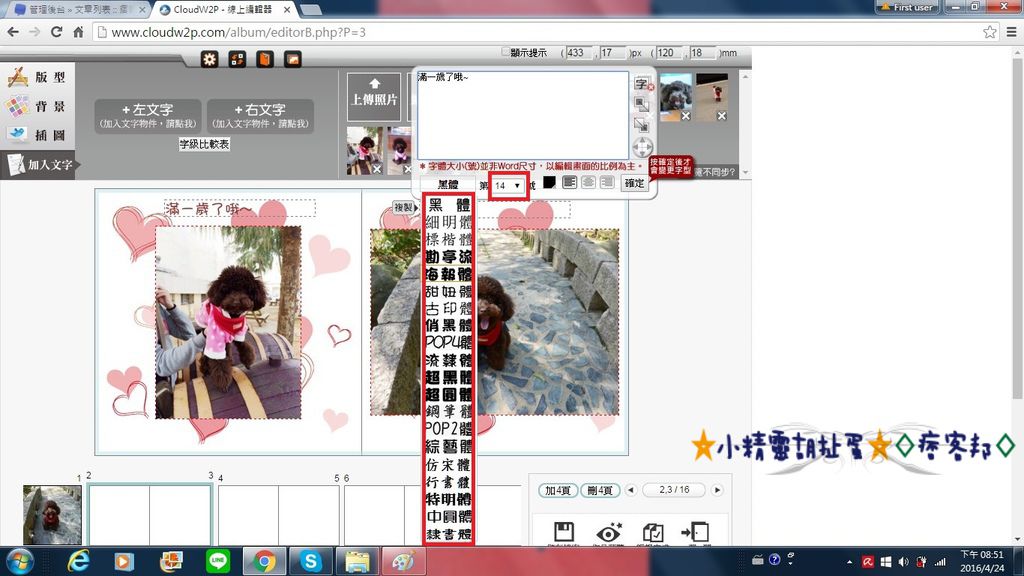Click the orange puzzle layout icon in the top toolbar
This screenshot has width=1024, height=576.
237,59
